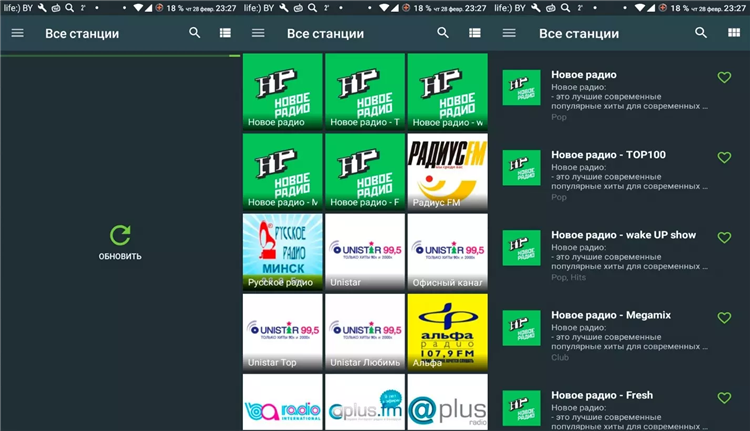Screen dimensions: 750x431
Task: Open Офисный канал tile
Action: (x=448, y=252)
